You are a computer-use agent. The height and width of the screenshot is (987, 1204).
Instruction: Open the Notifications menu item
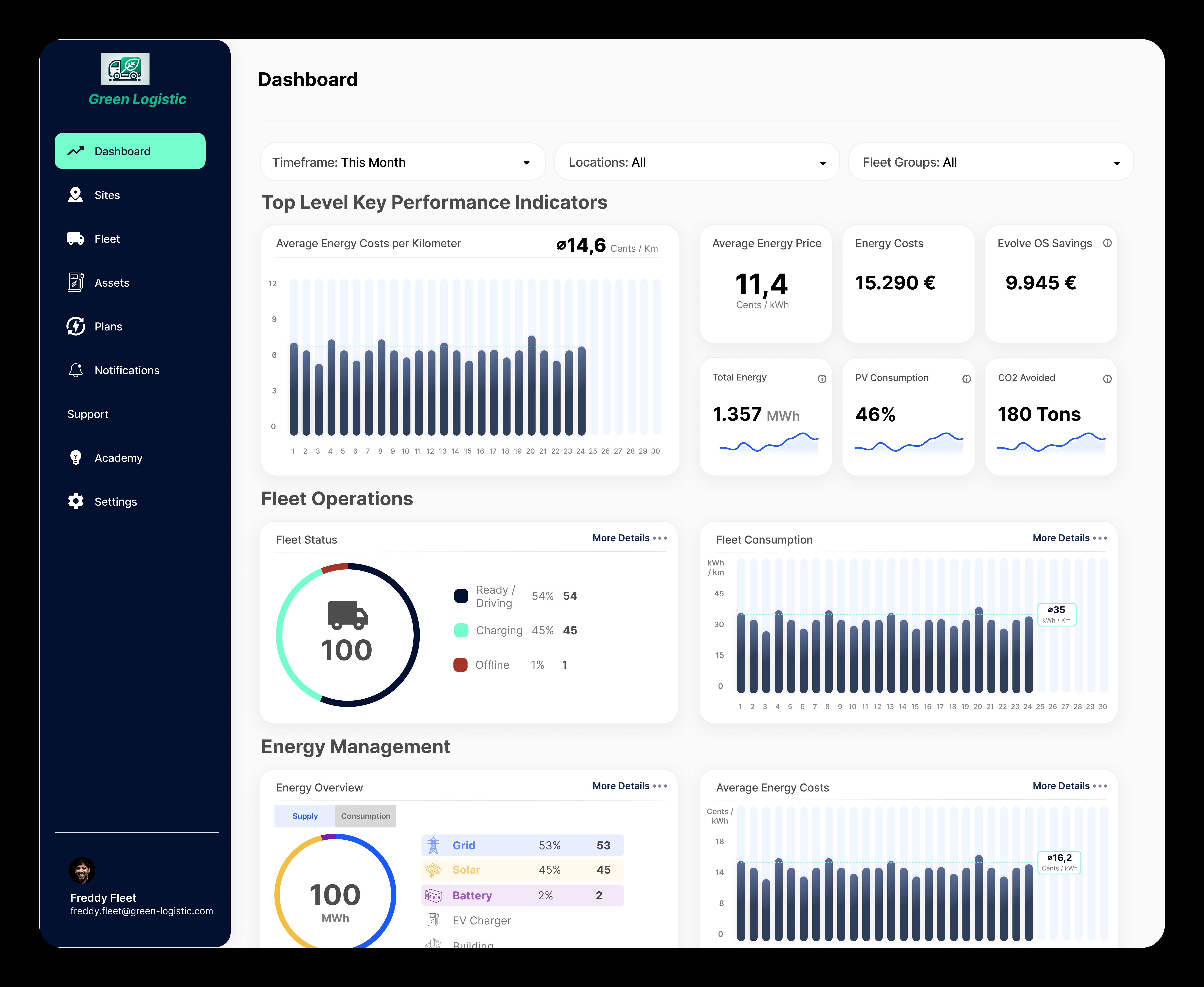pos(127,370)
